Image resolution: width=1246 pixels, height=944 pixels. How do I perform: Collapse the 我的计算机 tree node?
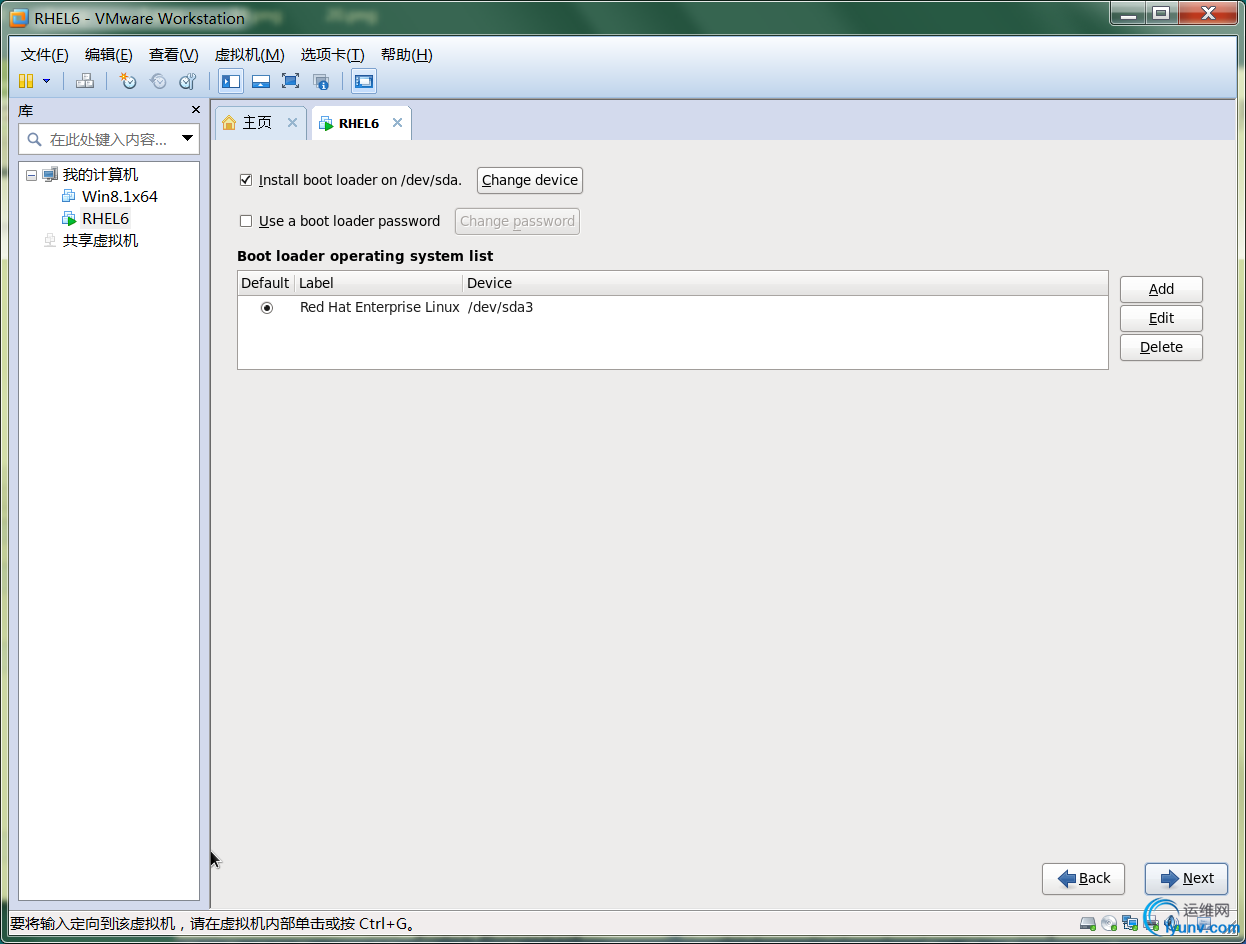pyautogui.click(x=31, y=175)
